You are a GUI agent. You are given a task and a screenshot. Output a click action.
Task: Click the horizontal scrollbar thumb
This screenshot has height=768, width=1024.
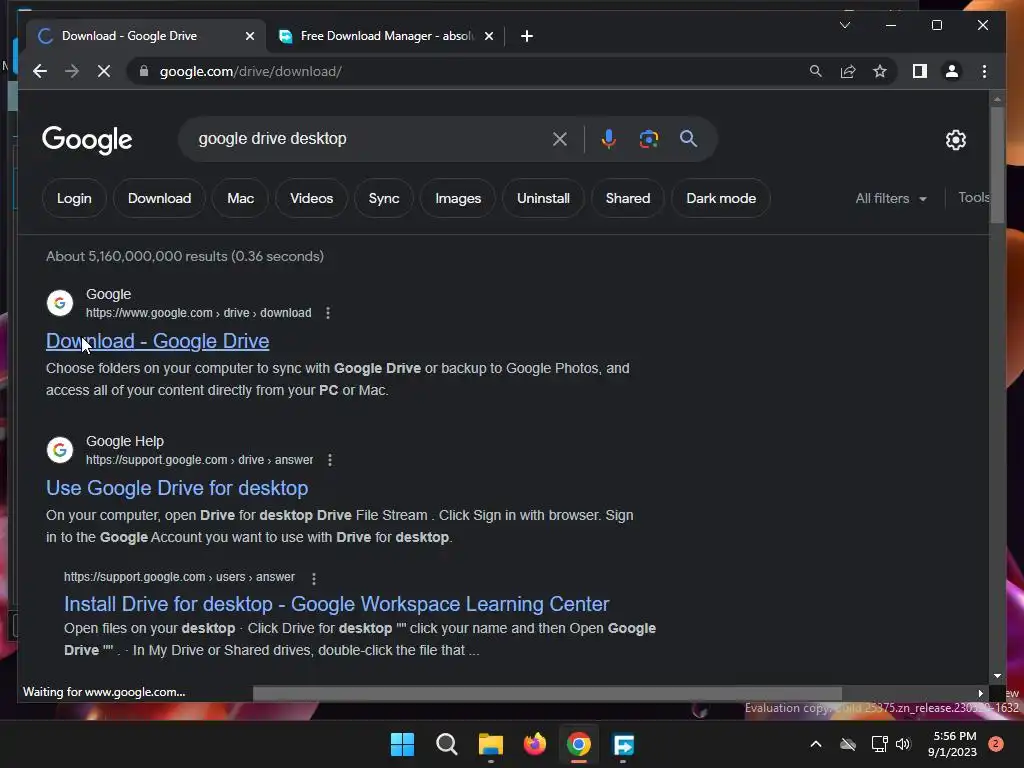coord(547,694)
